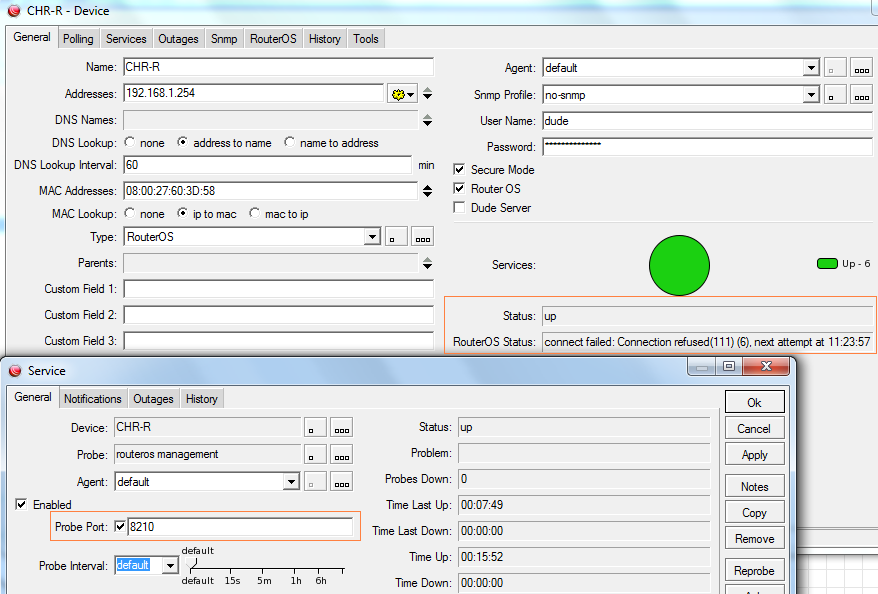Image resolution: width=878 pixels, height=594 pixels.
Task: Toggle the Router OS checkbox
Action: pos(459,188)
